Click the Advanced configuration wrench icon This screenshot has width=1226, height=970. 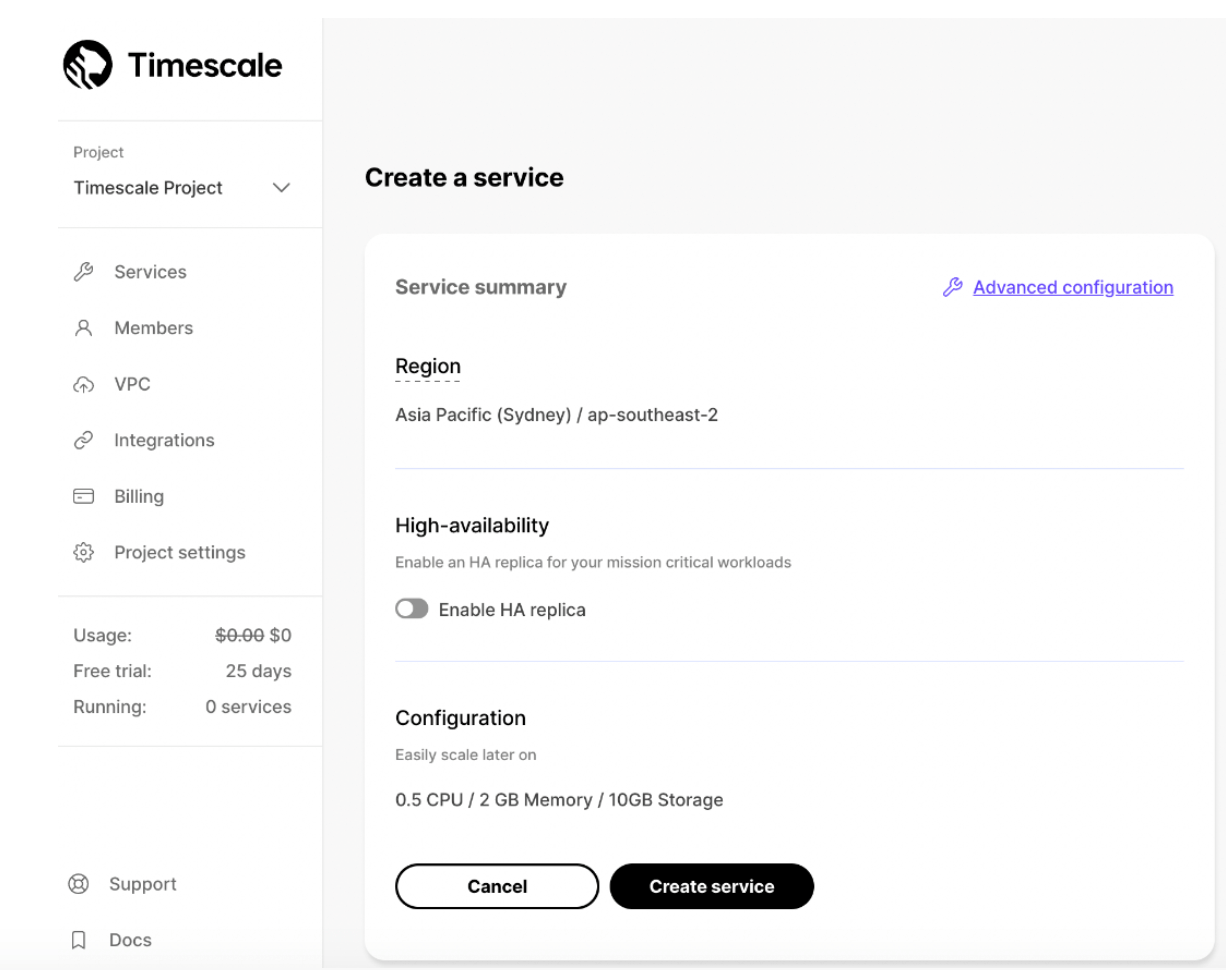952,288
